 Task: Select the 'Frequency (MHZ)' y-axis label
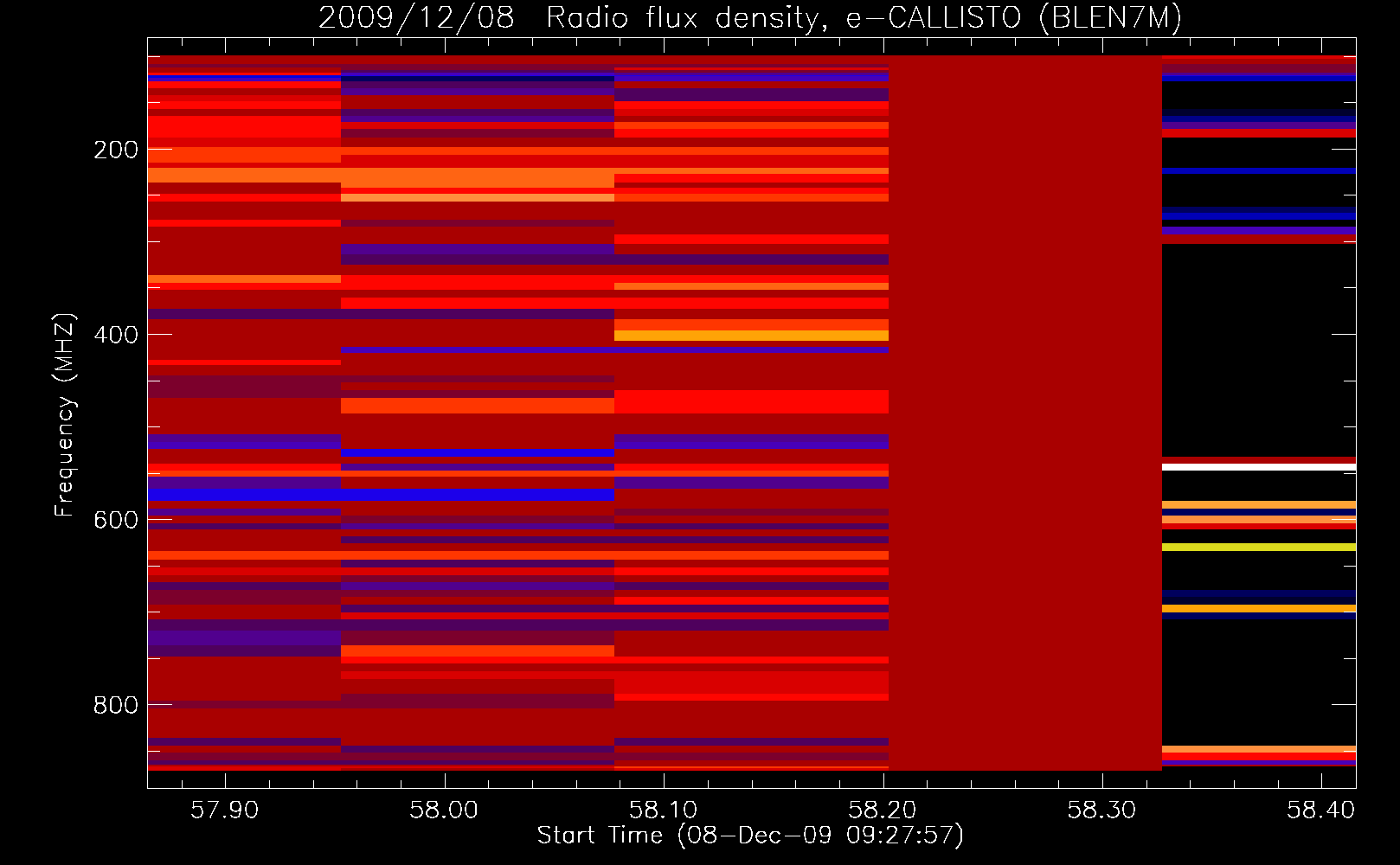pyautogui.click(x=65, y=415)
